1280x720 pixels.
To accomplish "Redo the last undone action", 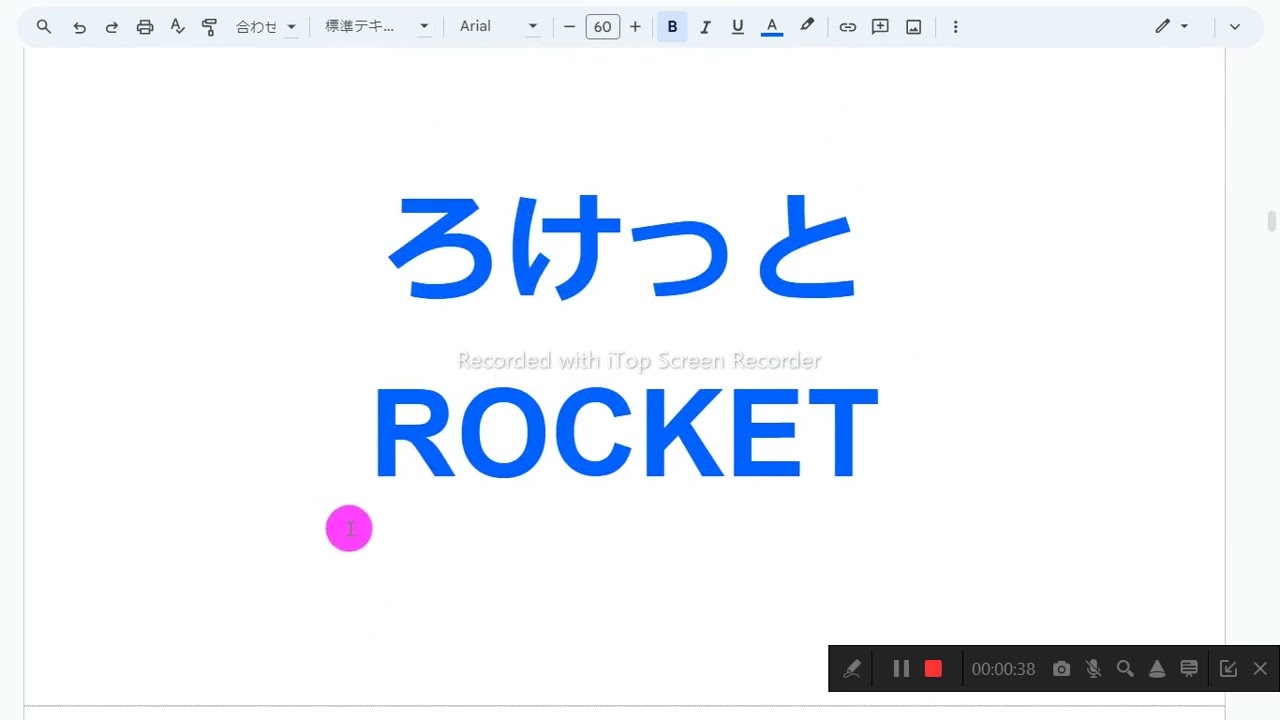I will (112, 27).
